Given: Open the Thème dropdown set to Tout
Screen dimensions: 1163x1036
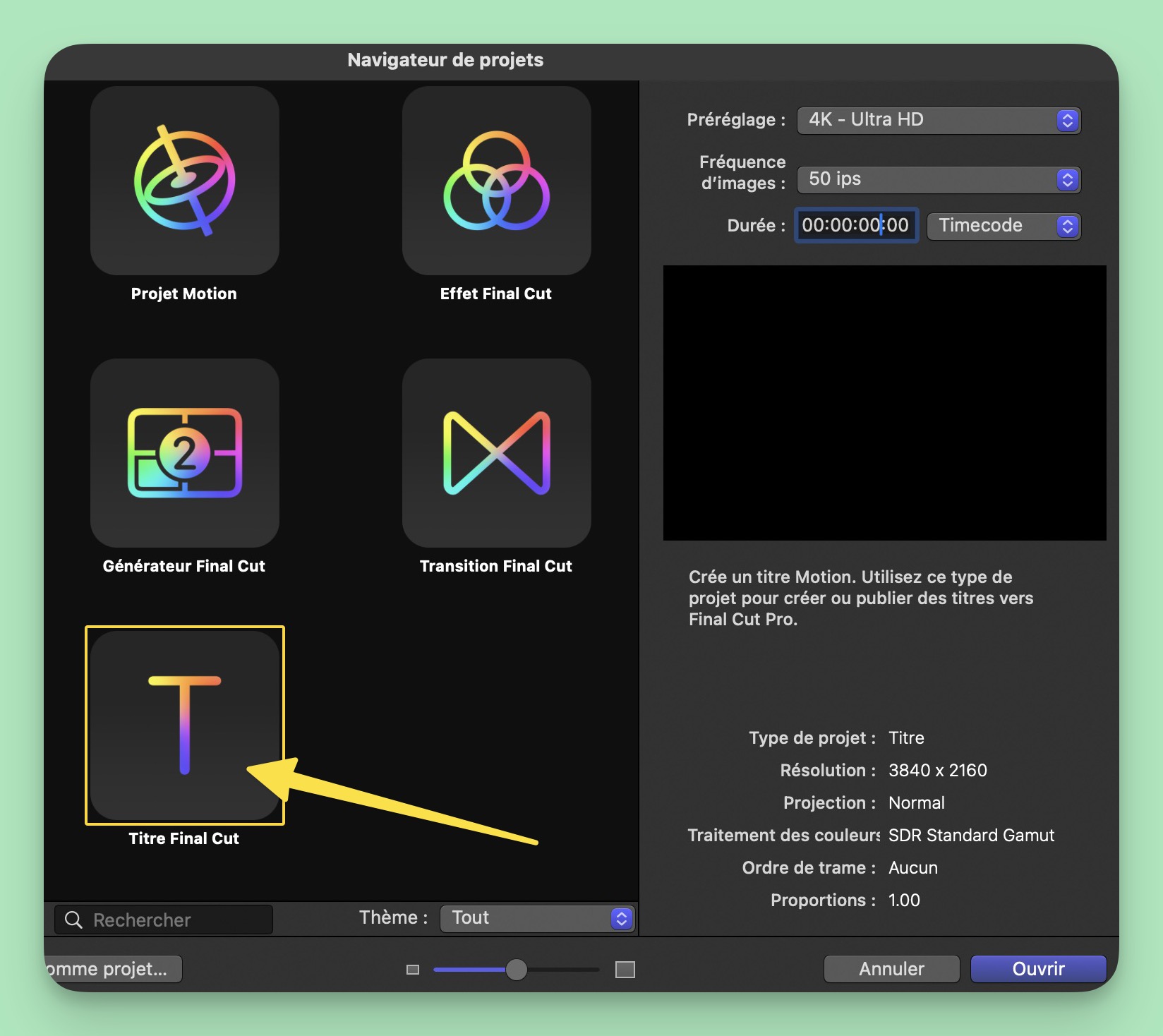Looking at the screenshot, I should click(x=537, y=918).
